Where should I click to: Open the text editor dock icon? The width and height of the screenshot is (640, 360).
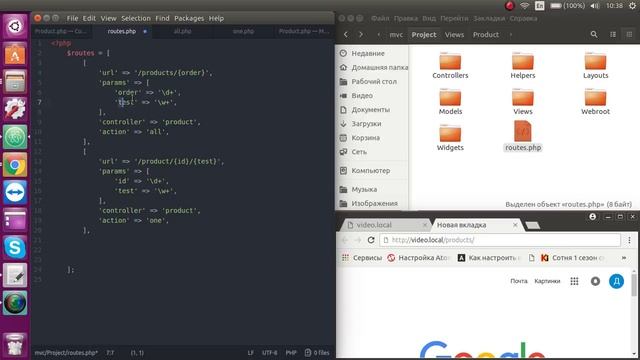[x=15, y=275]
